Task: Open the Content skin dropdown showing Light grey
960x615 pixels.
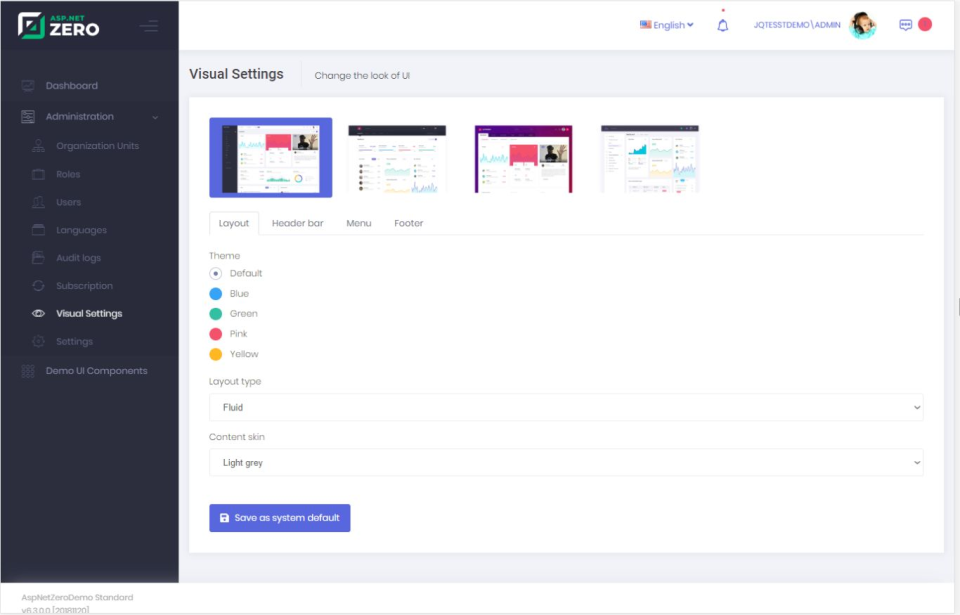Action: click(565, 462)
